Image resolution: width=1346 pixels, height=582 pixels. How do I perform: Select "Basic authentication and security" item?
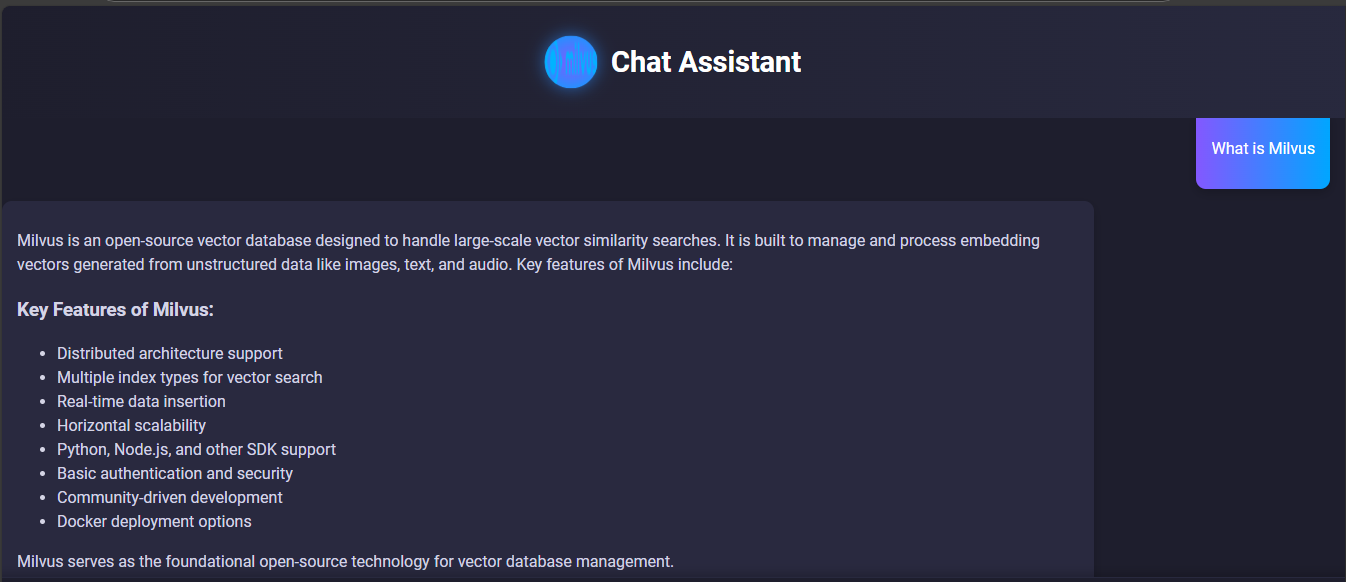[x=175, y=474]
